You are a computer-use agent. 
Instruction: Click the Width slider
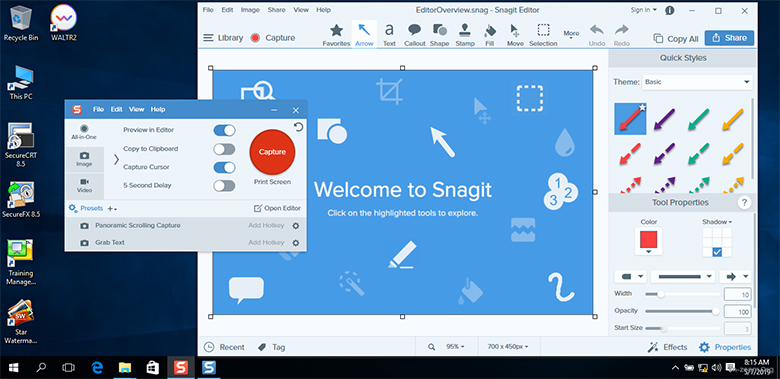click(x=682, y=294)
